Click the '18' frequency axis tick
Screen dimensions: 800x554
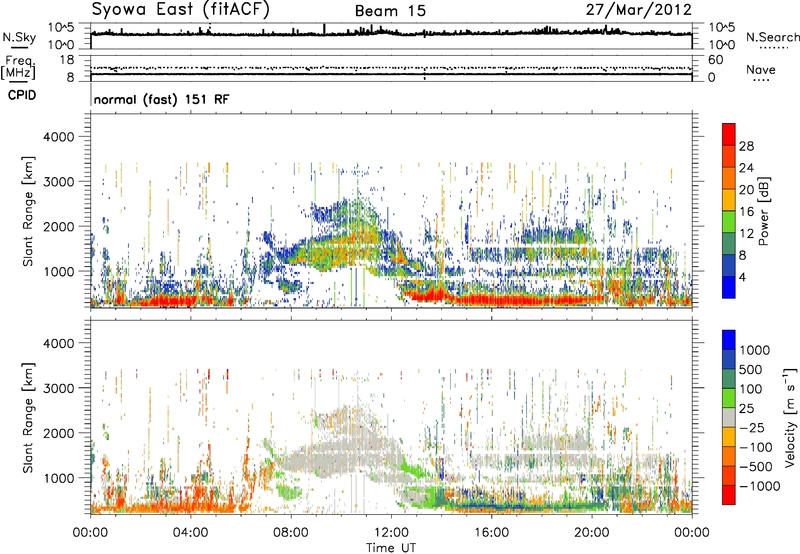tap(67, 60)
